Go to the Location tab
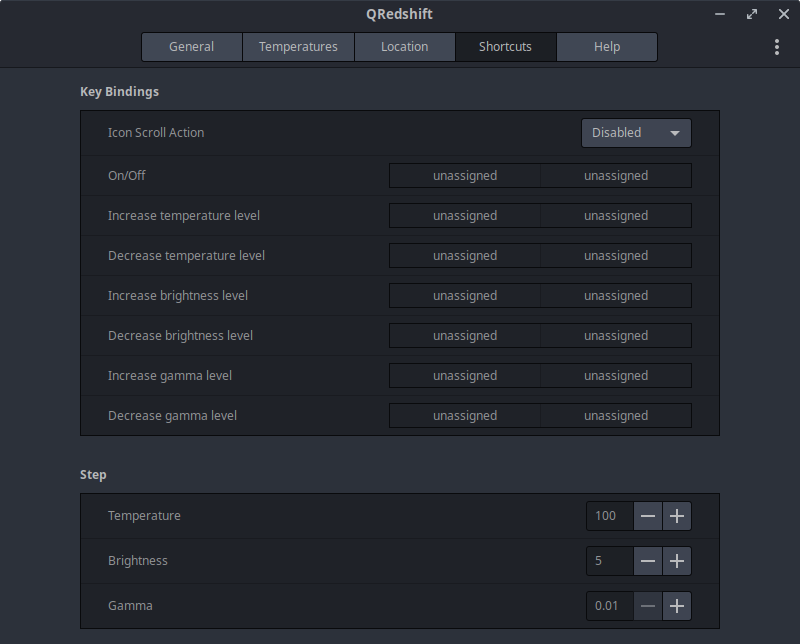The image size is (800, 644). click(x=405, y=47)
